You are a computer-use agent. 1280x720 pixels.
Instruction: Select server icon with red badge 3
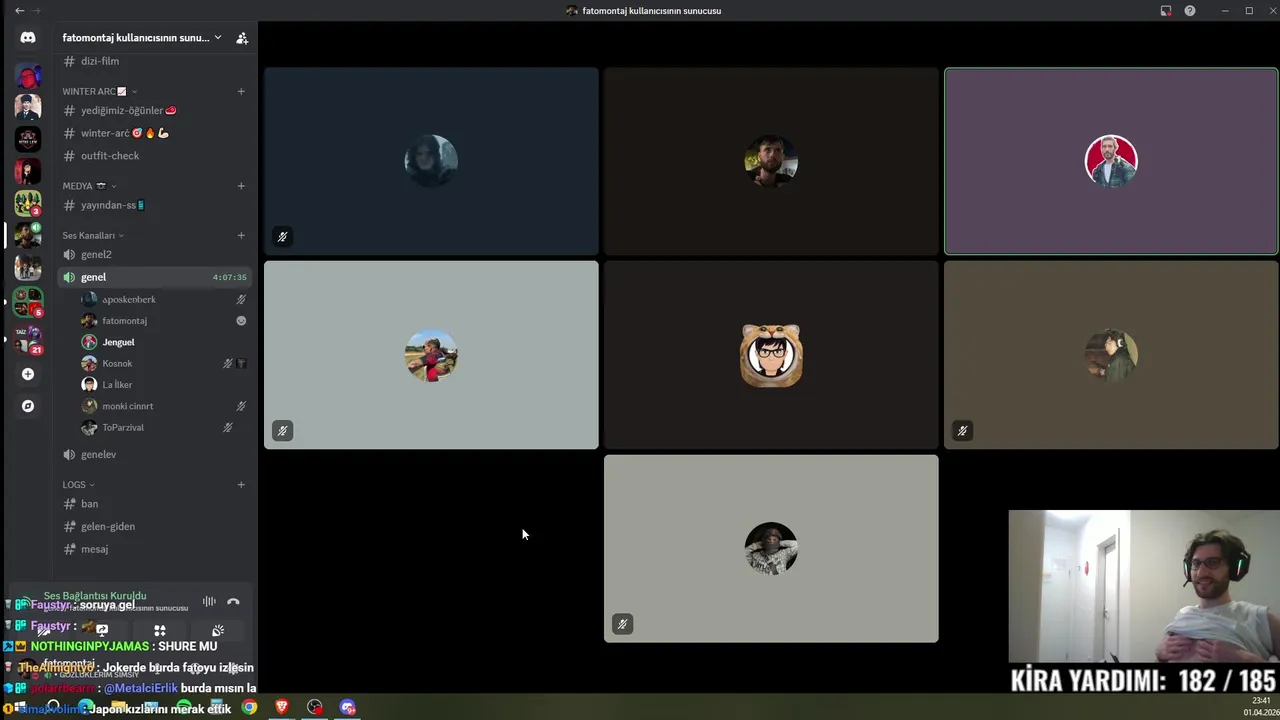[28, 203]
